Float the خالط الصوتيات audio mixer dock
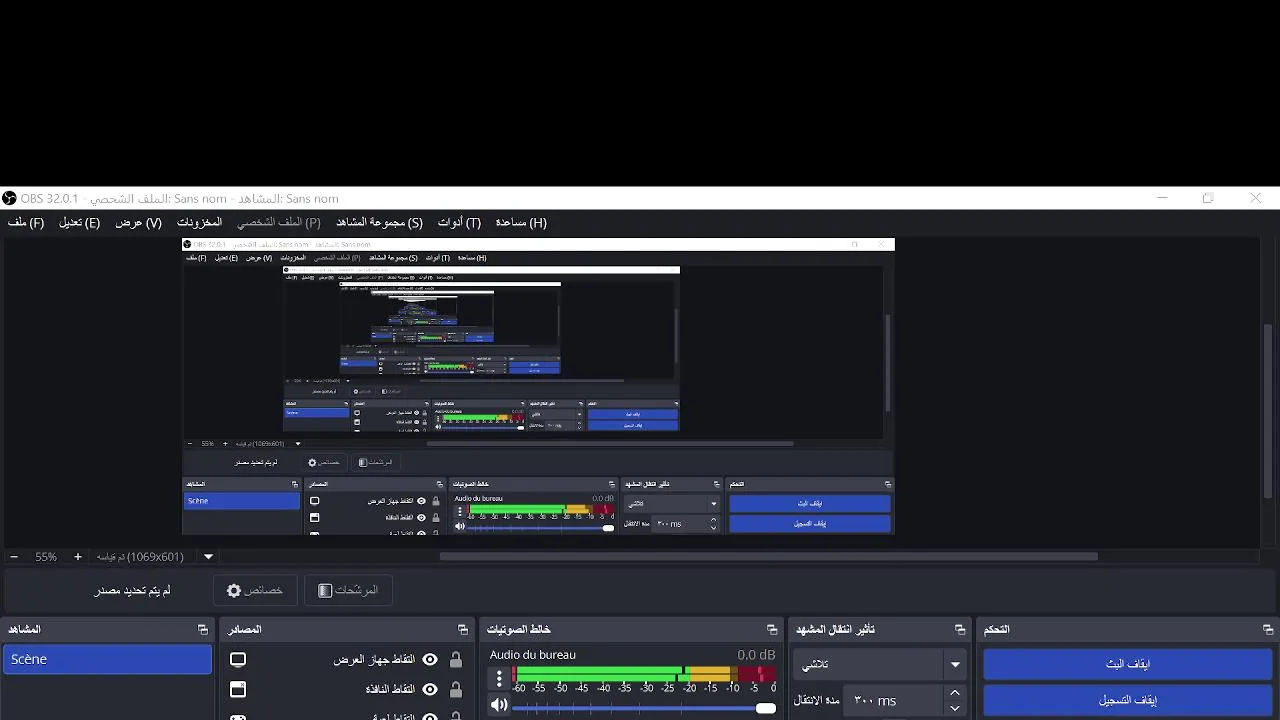 (x=772, y=629)
